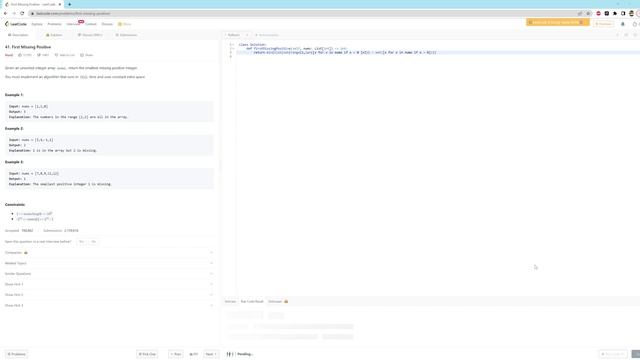Expand Show Hint 2
Viewport: 640px width, 360px height.
click(x=109, y=295)
